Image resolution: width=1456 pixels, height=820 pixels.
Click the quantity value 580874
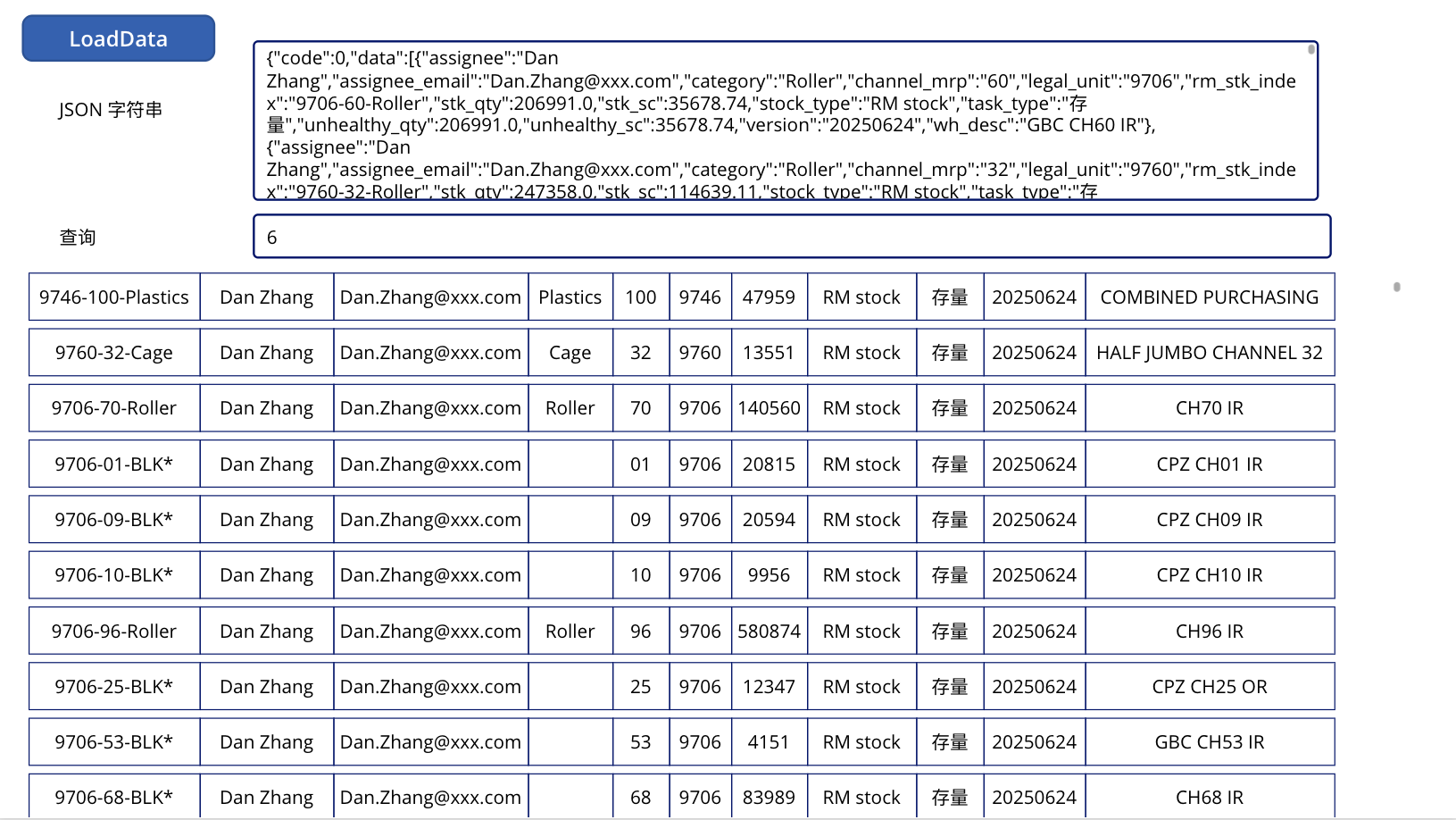point(769,632)
